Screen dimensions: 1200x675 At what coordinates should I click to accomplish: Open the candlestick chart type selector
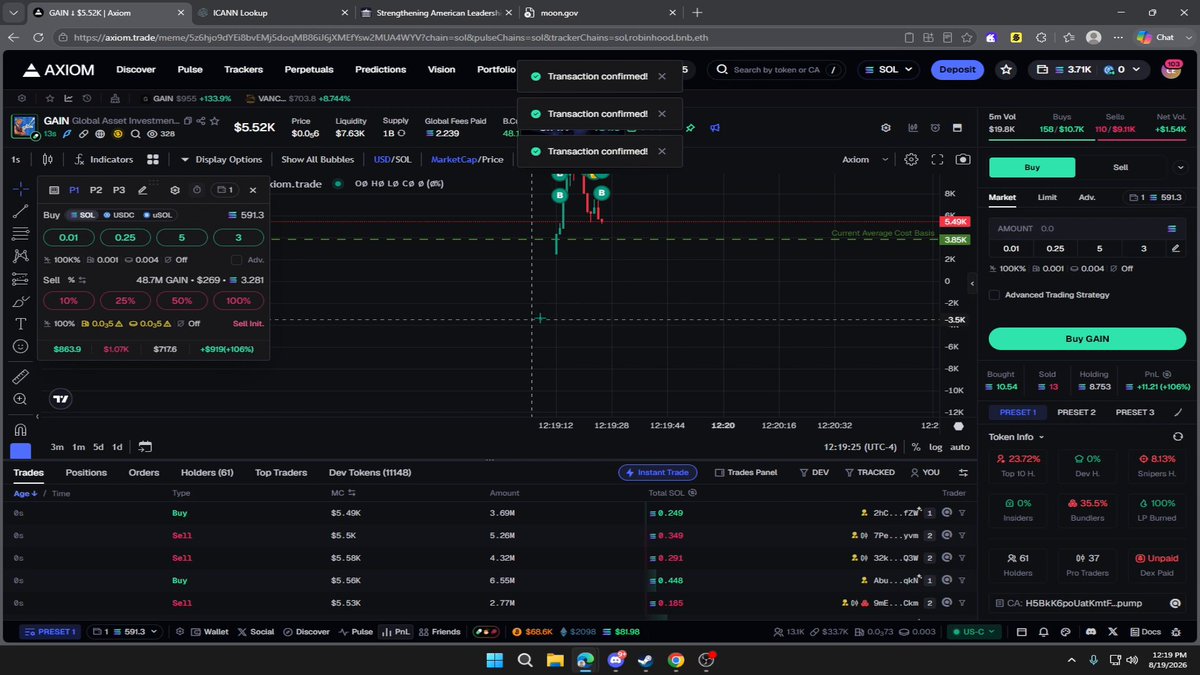click(x=47, y=159)
